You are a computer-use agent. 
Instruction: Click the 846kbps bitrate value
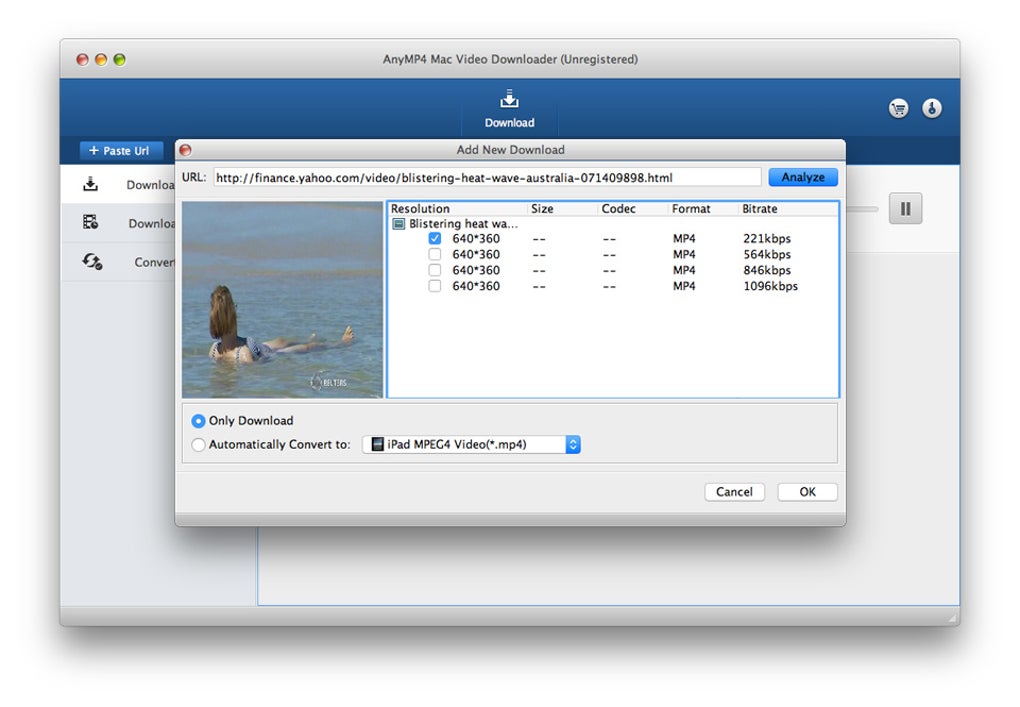[767, 270]
